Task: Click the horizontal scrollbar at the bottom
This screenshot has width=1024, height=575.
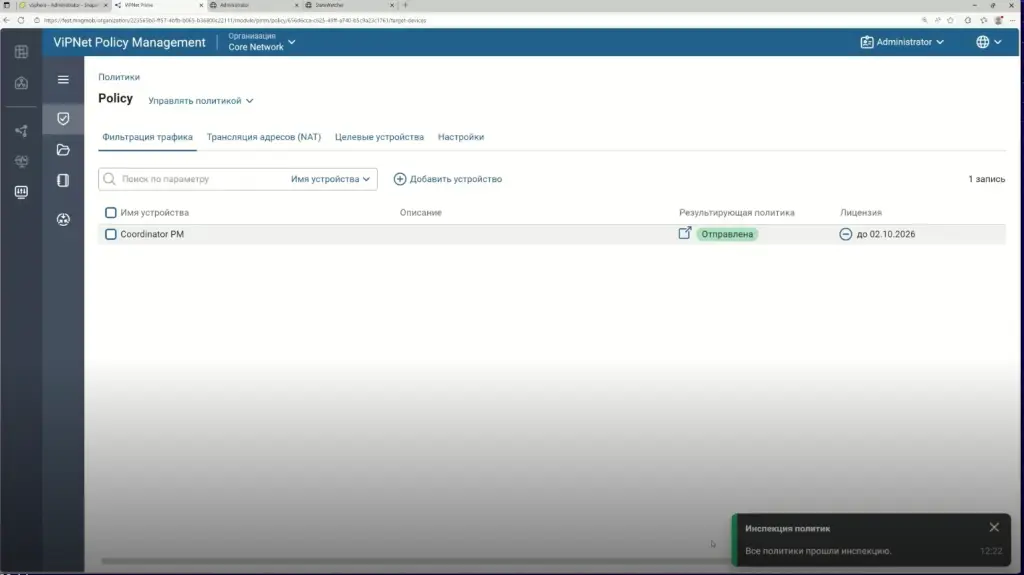Action: pos(416,561)
